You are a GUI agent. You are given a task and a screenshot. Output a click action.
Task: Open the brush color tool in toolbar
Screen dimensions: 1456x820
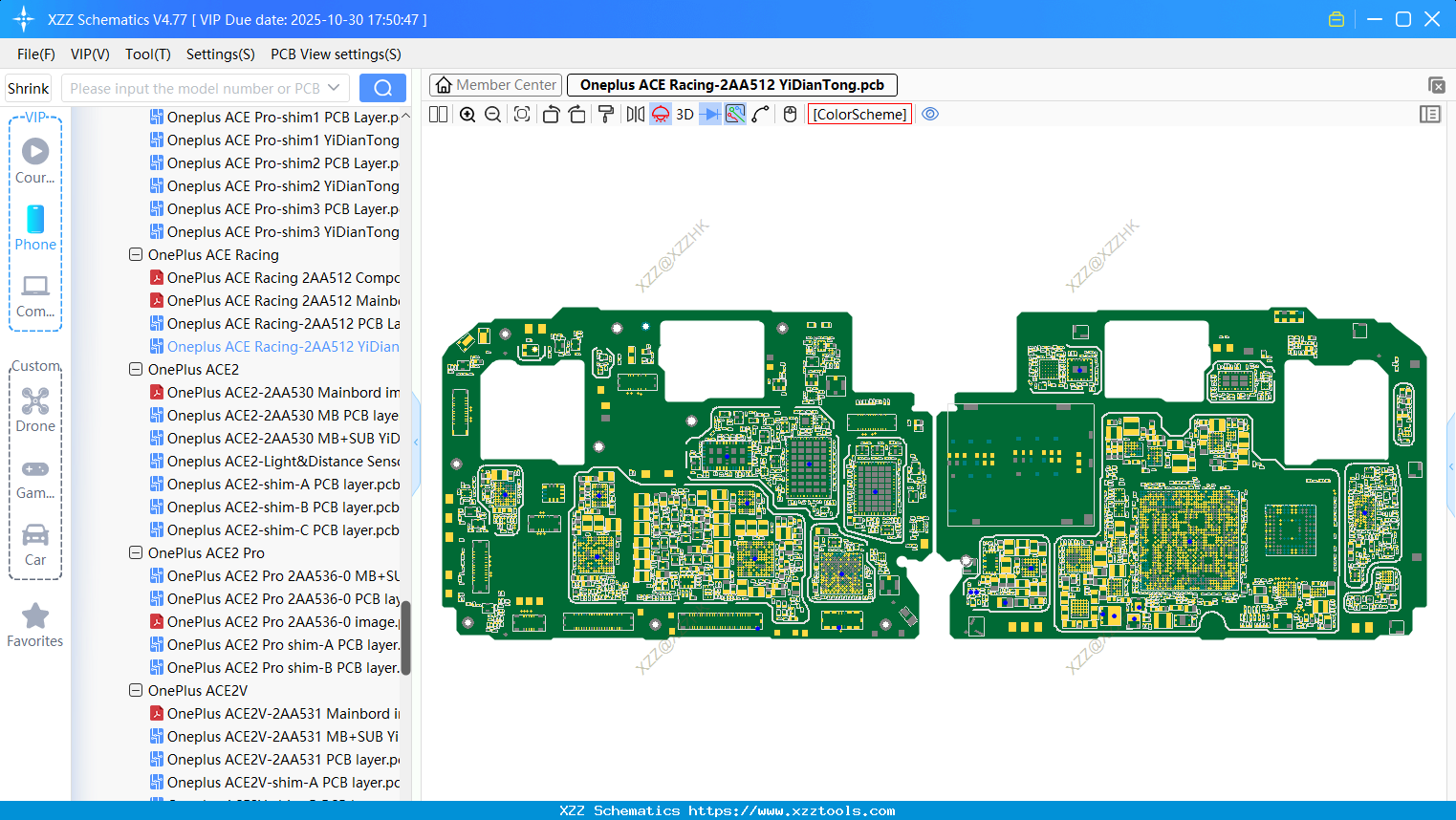point(607,114)
